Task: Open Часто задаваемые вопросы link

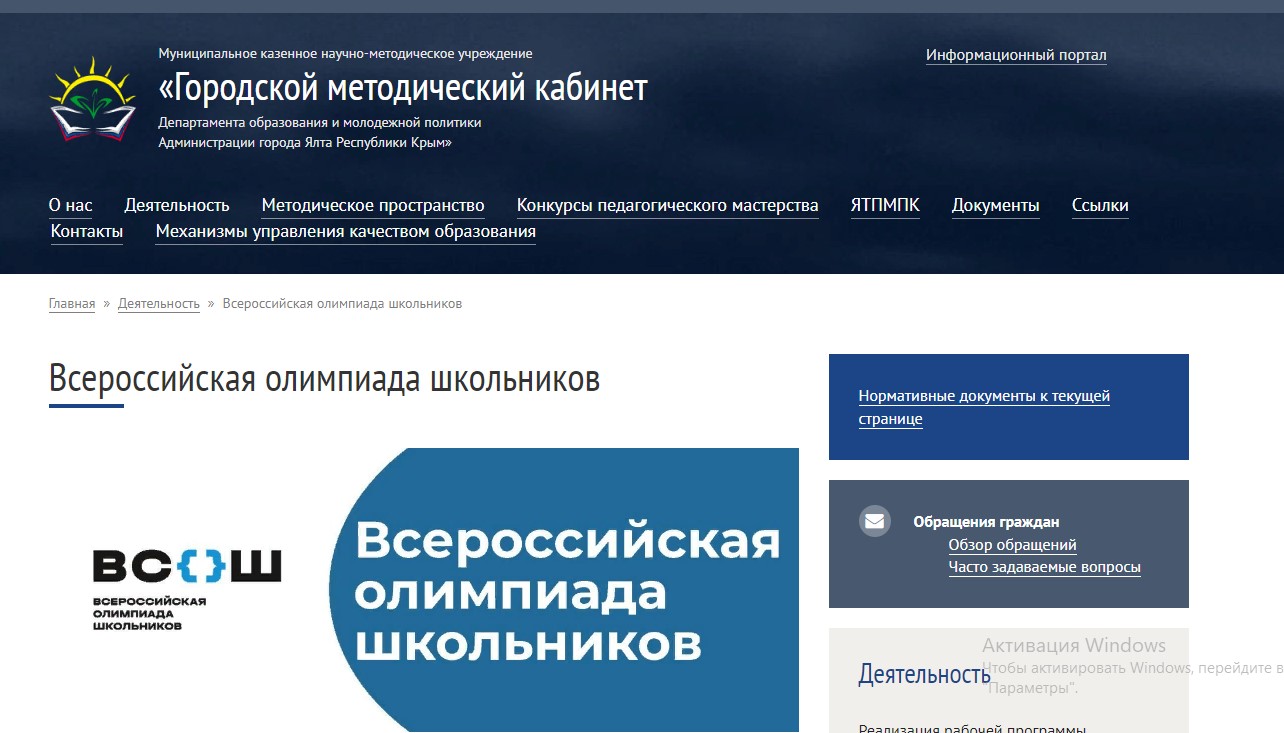Action: tap(1044, 567)
